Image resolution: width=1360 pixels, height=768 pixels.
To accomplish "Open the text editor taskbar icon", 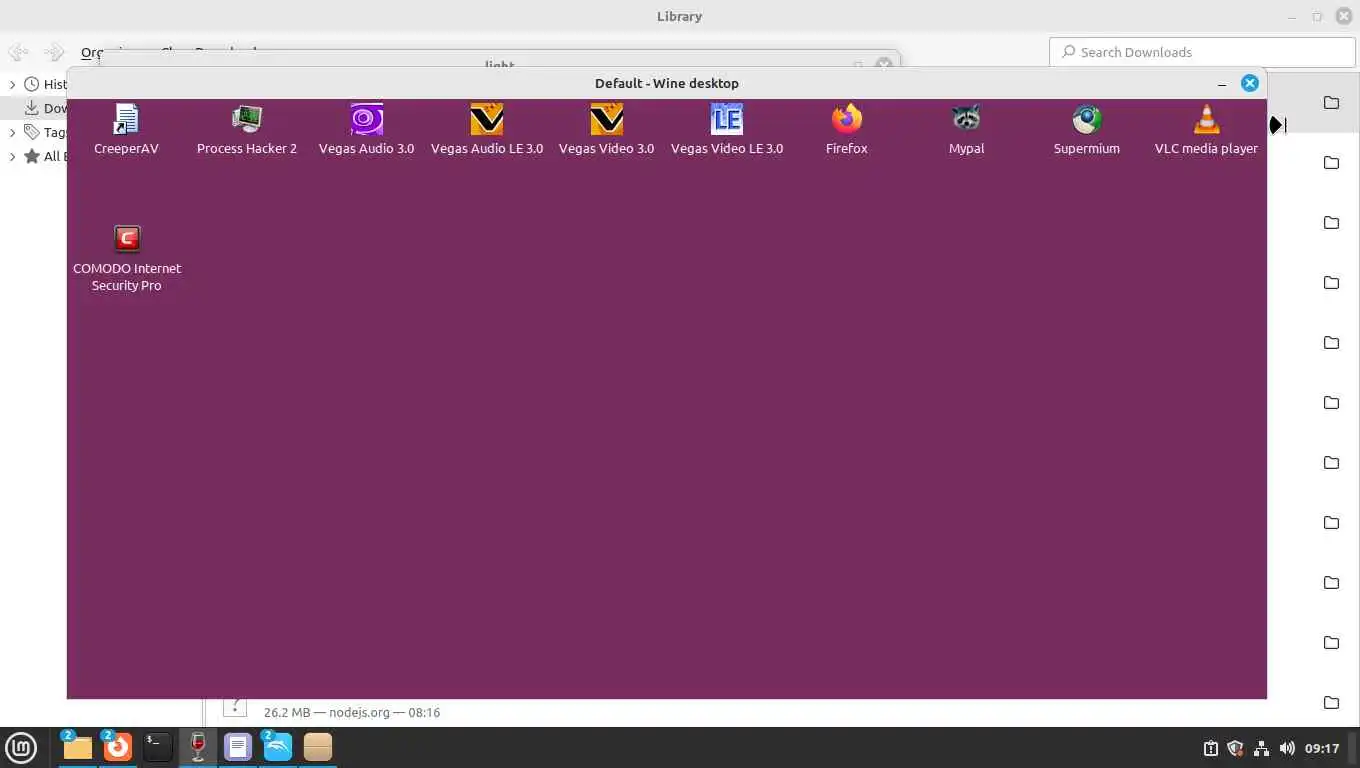I will coord(238,747).
